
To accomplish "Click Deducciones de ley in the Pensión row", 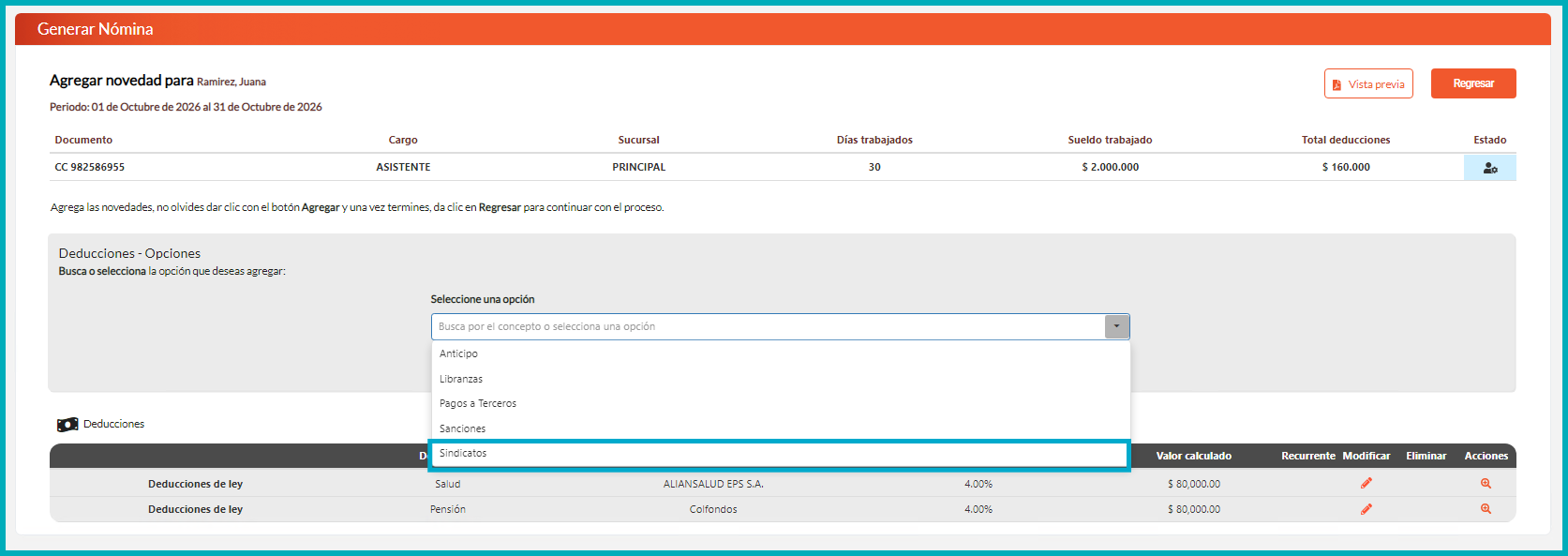I will [195, 509].
